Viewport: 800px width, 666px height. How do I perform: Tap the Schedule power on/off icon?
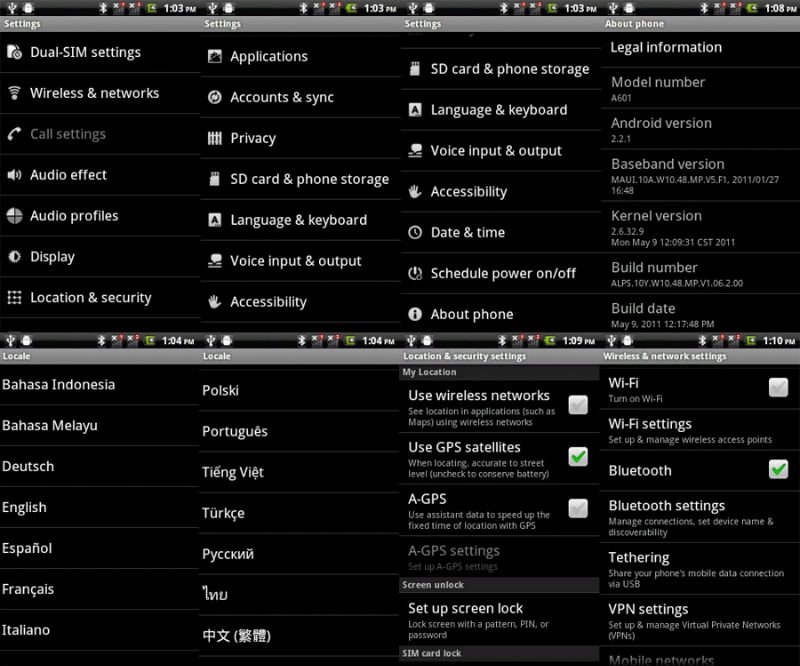[x=415, y=274]
